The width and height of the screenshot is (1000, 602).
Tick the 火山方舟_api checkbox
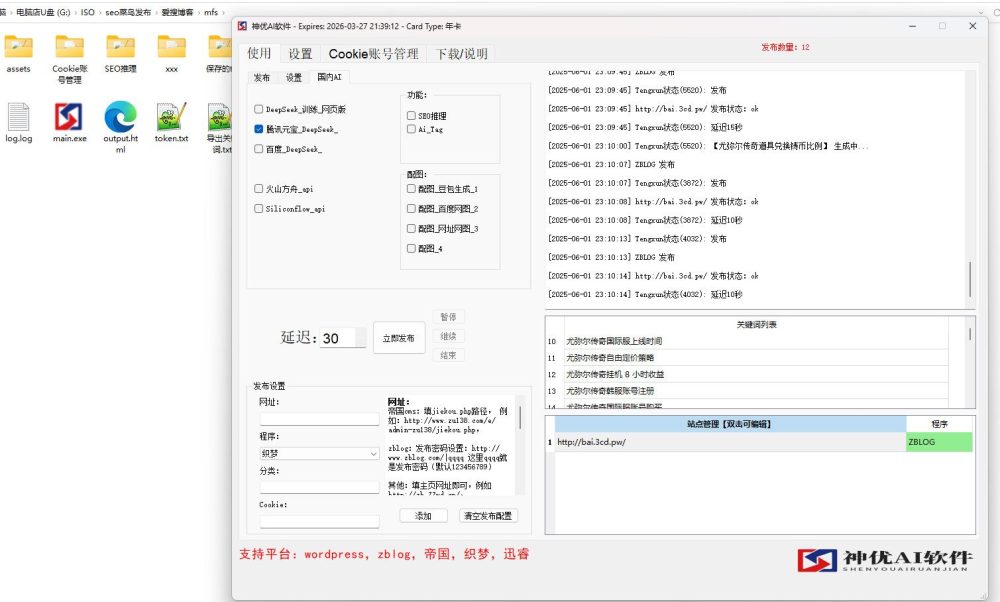point(258,189)
